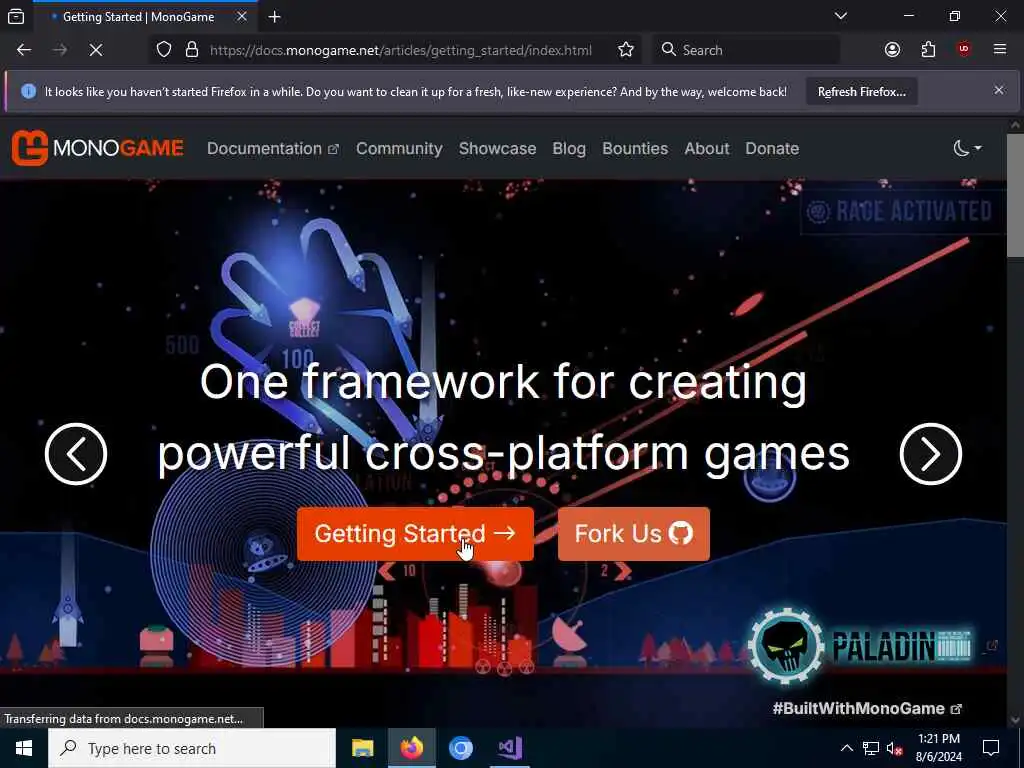
Task: Open muted volume tray icon
Action: [895, 748]
